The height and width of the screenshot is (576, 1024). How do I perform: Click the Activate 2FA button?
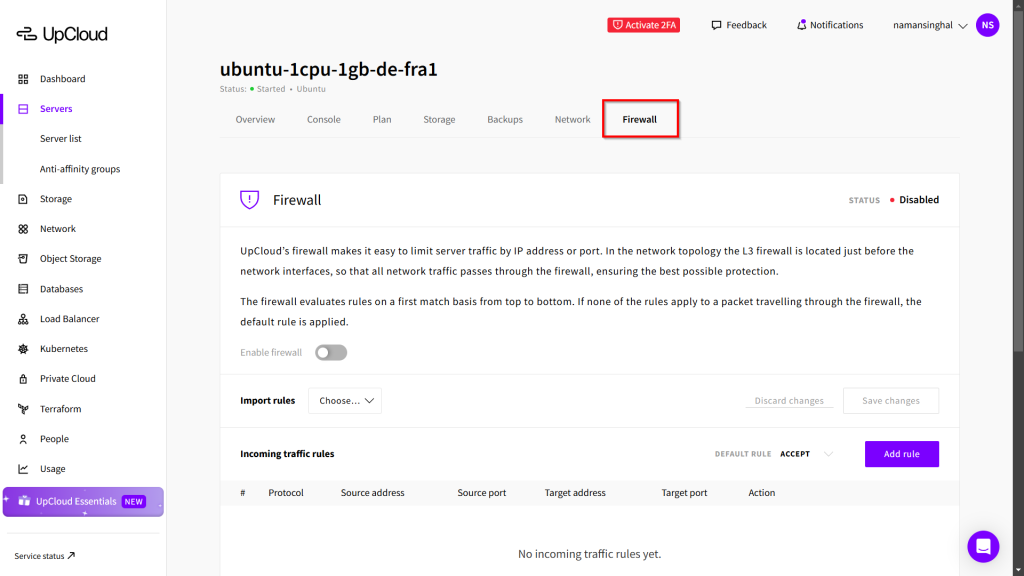click(x=643, y=25)
